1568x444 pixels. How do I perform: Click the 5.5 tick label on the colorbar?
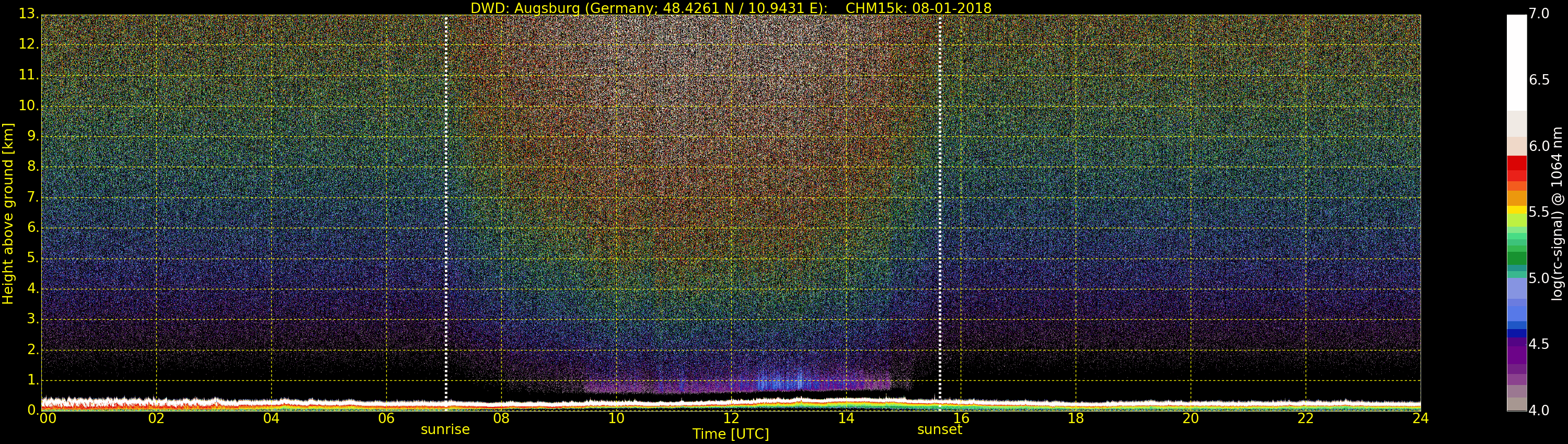point(1539,212)
